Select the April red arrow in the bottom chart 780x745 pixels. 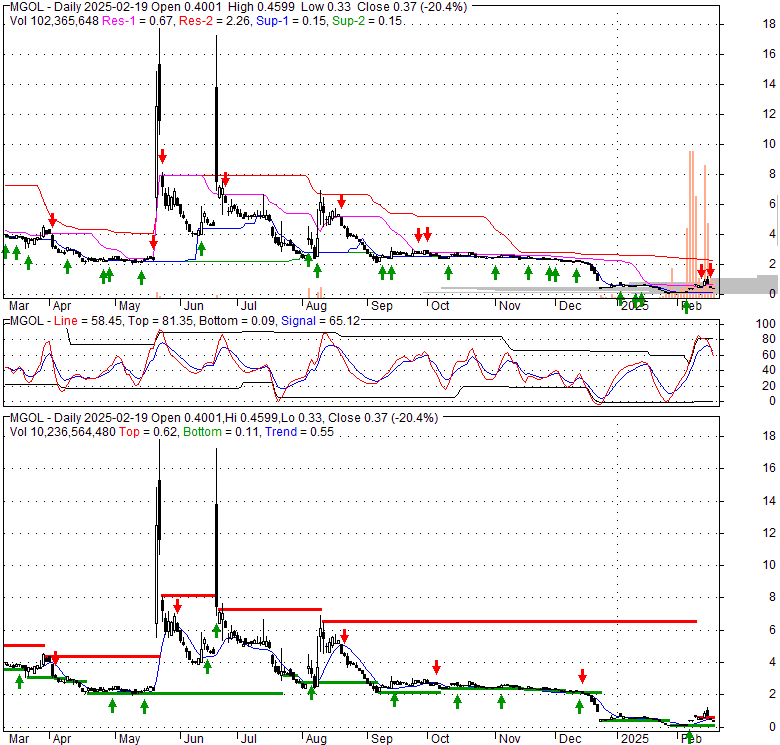pyautogui.click(x=55, y=657)
